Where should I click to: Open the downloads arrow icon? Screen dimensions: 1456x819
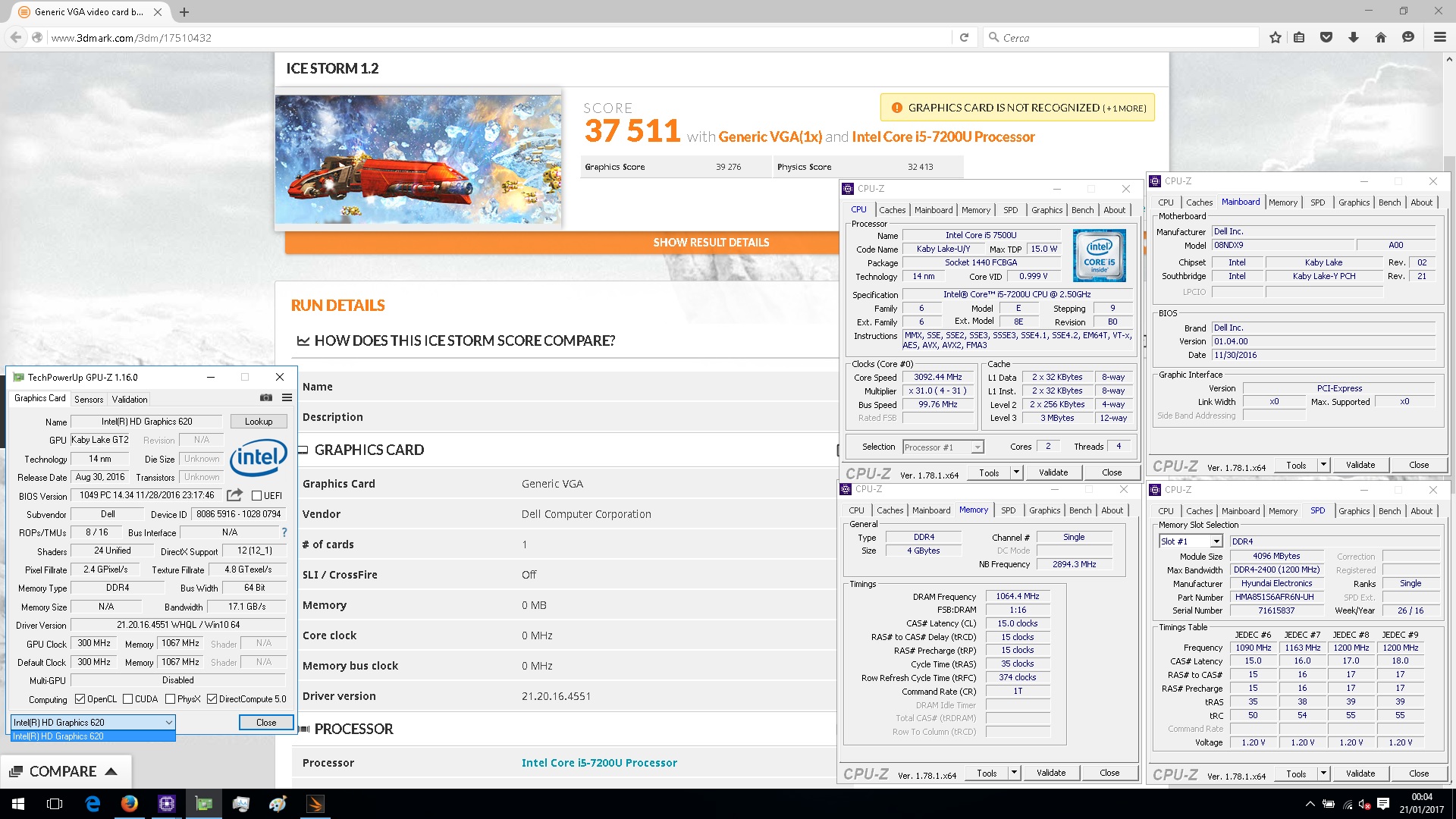(x=1354, y=37)
